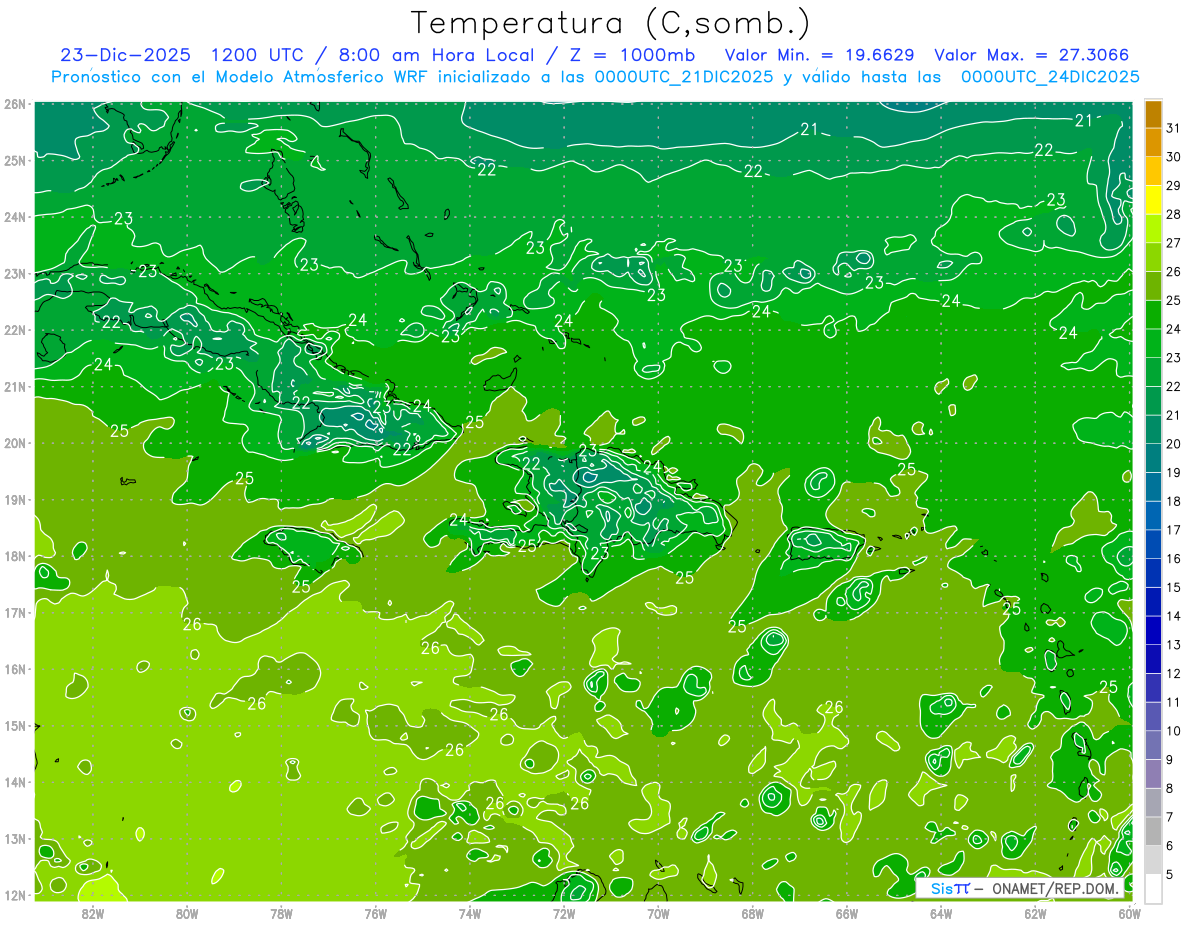
Task: Click the "10" label on the color scale
Action: (1173, 731)
